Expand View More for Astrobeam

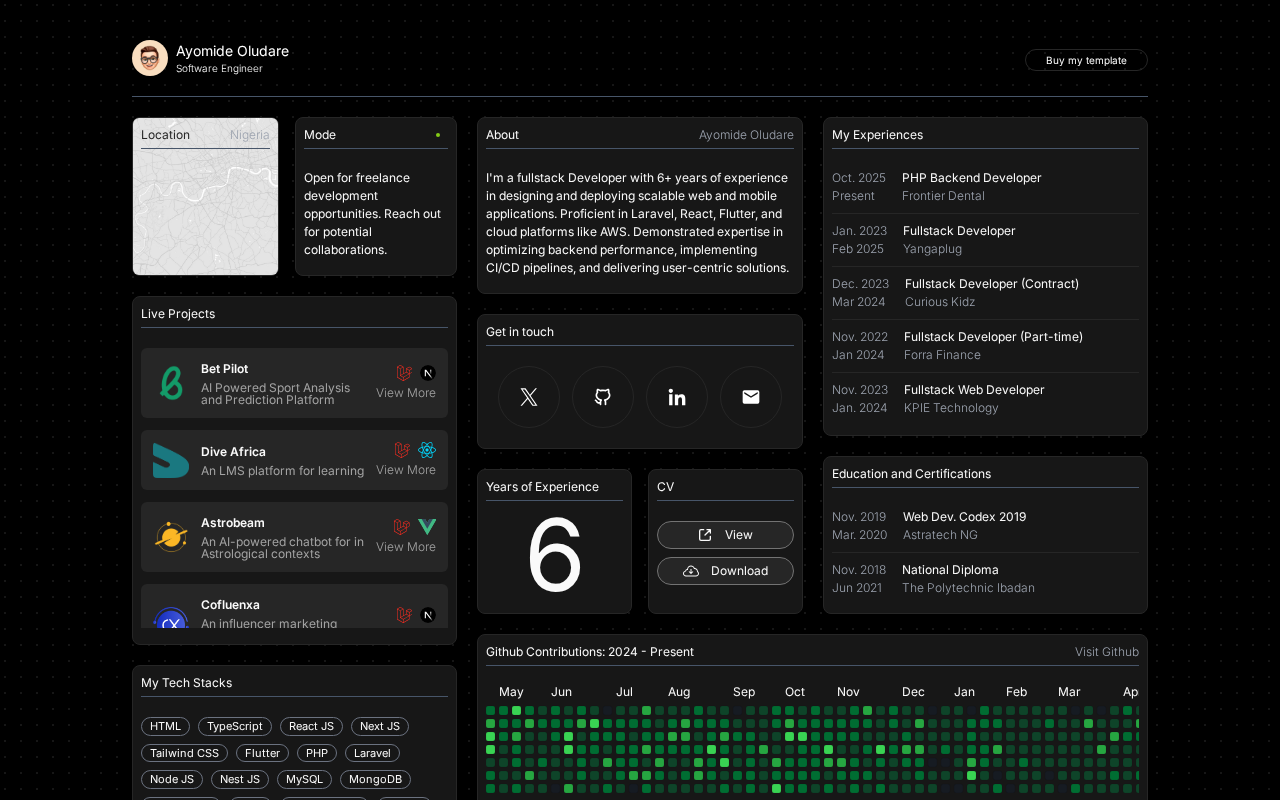click(406, 547)
